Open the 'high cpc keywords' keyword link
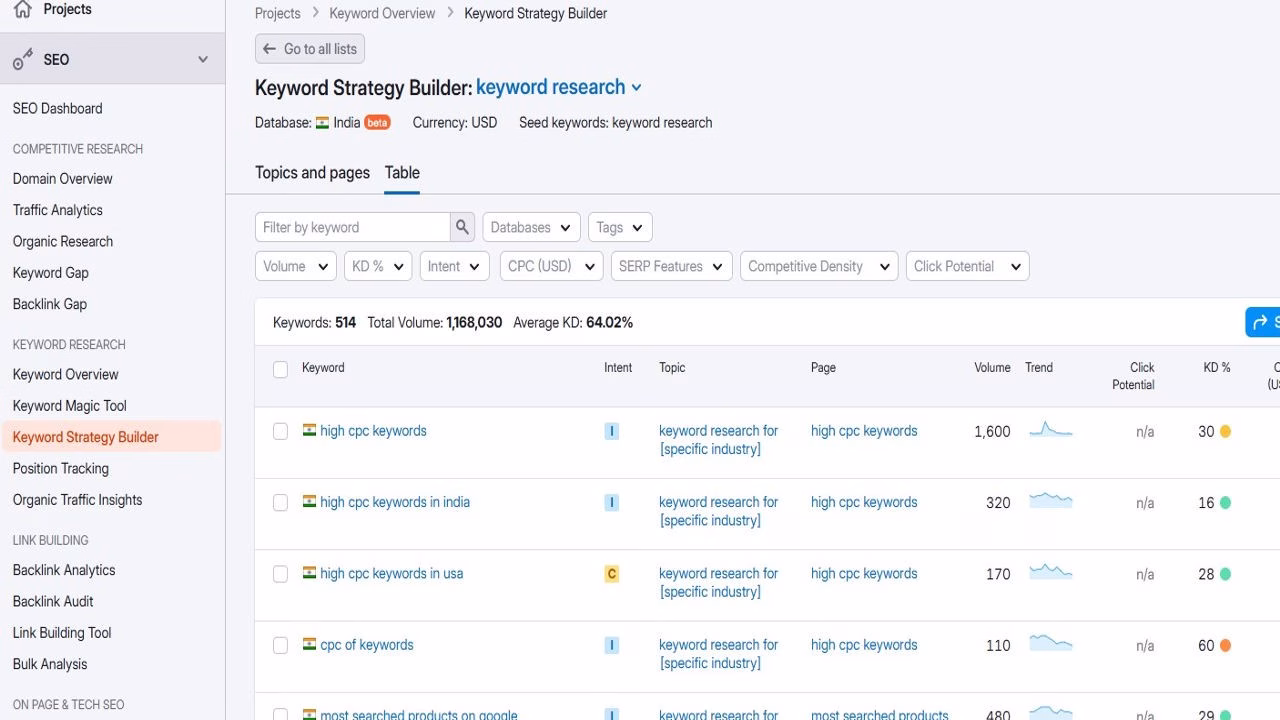1280x720 pixels. 373,431
